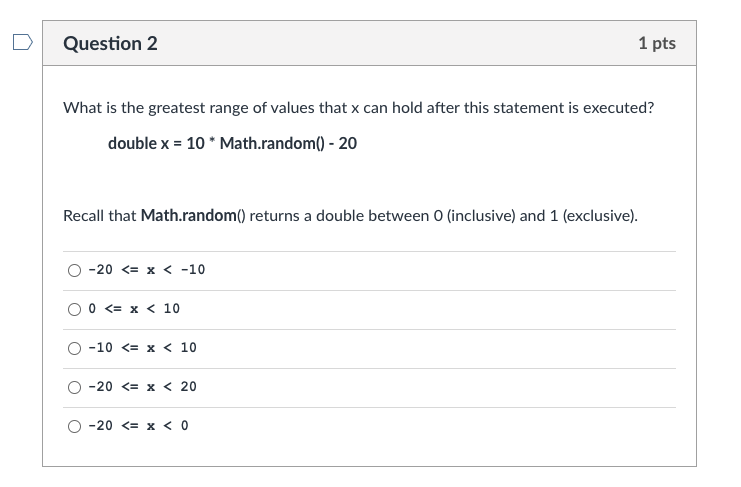
Task: Click the answer label text '-10 <= x < 10'
Action: 142,348
